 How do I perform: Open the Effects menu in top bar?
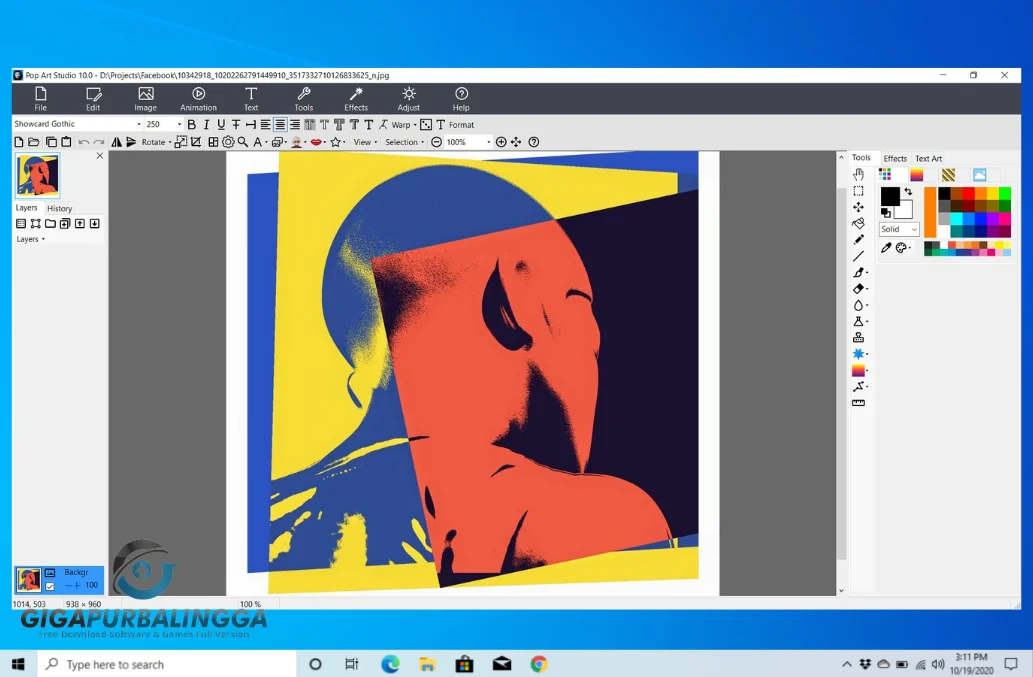[x=356, y=99]
